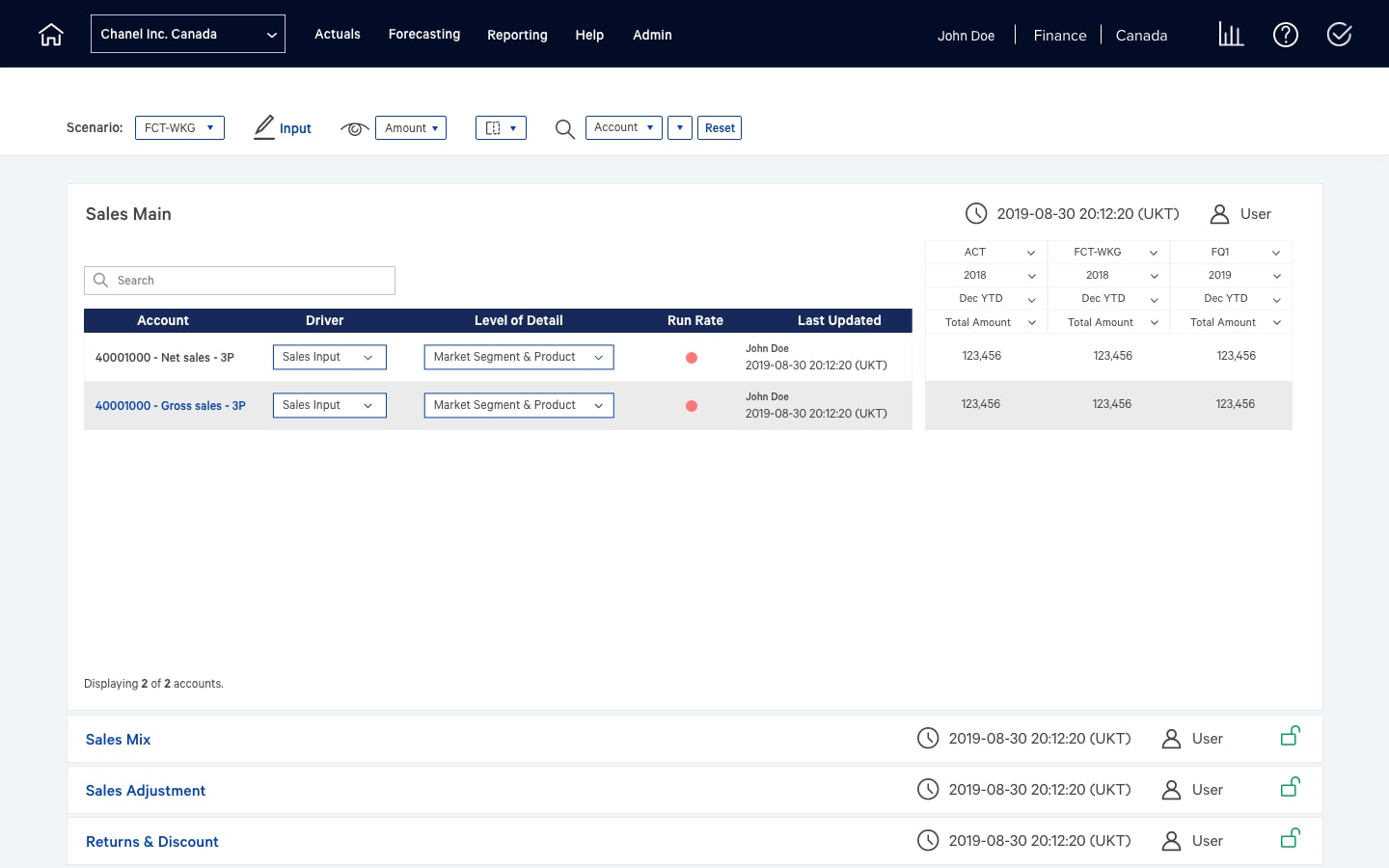Open the FCT-WKG scenario dropdown
1389x868 pixels.
click(179, 127)
